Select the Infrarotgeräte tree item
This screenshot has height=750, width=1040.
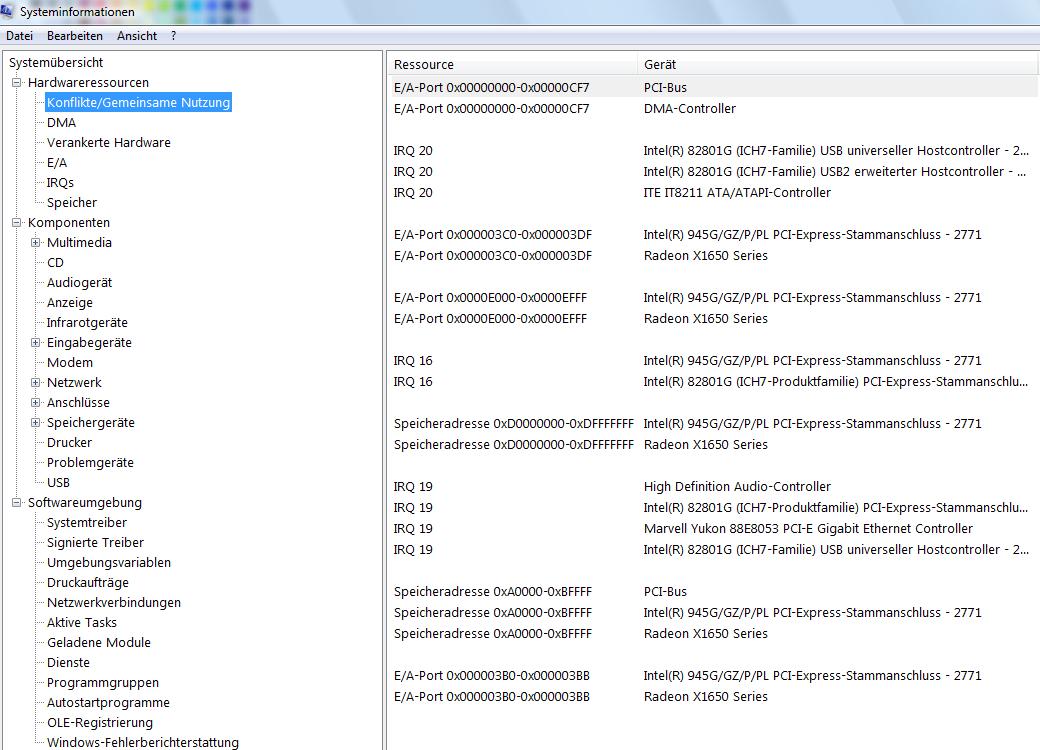point(87,322)
